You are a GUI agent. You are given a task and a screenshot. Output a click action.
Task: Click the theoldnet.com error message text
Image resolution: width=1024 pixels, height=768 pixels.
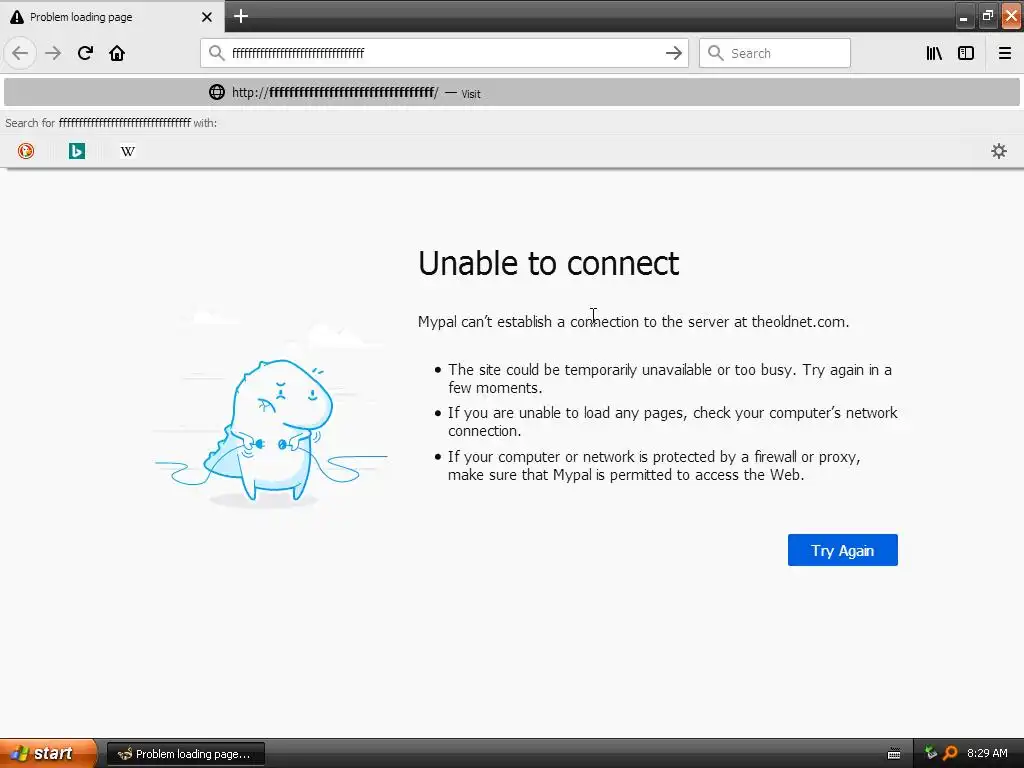pos(633,321)
